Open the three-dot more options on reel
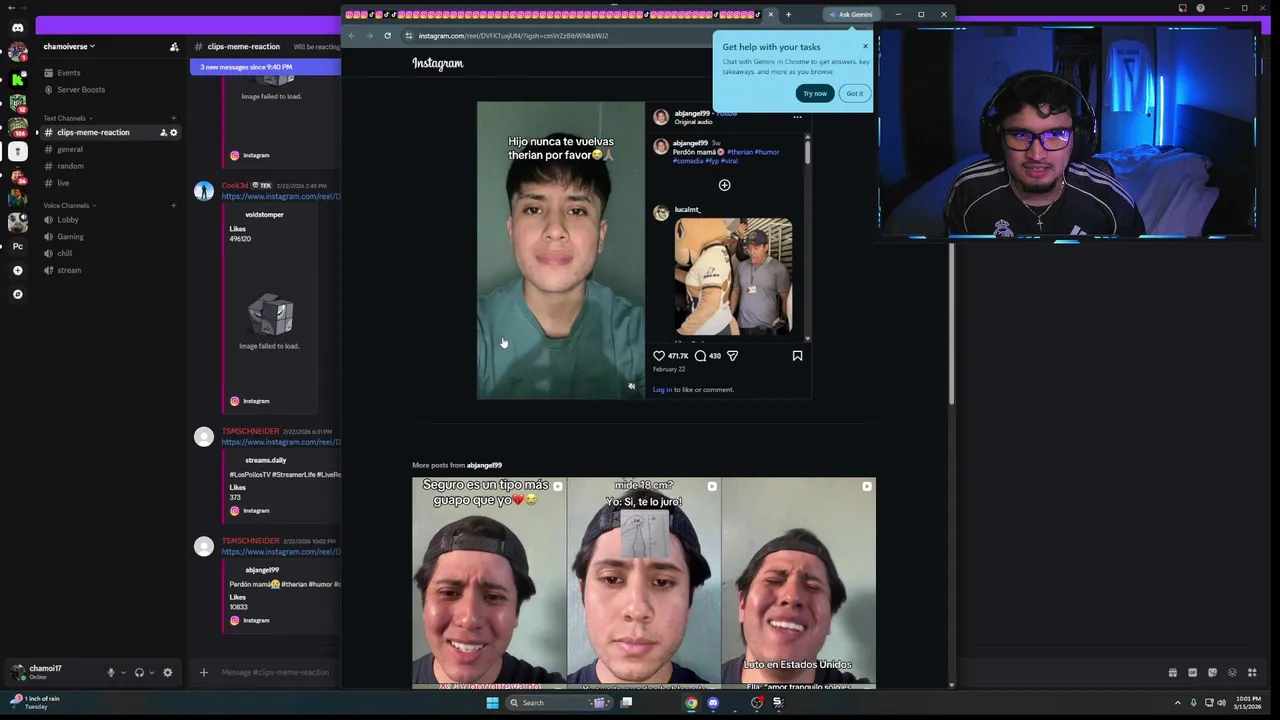This screenshot has width=1280, height=720. 797,117
